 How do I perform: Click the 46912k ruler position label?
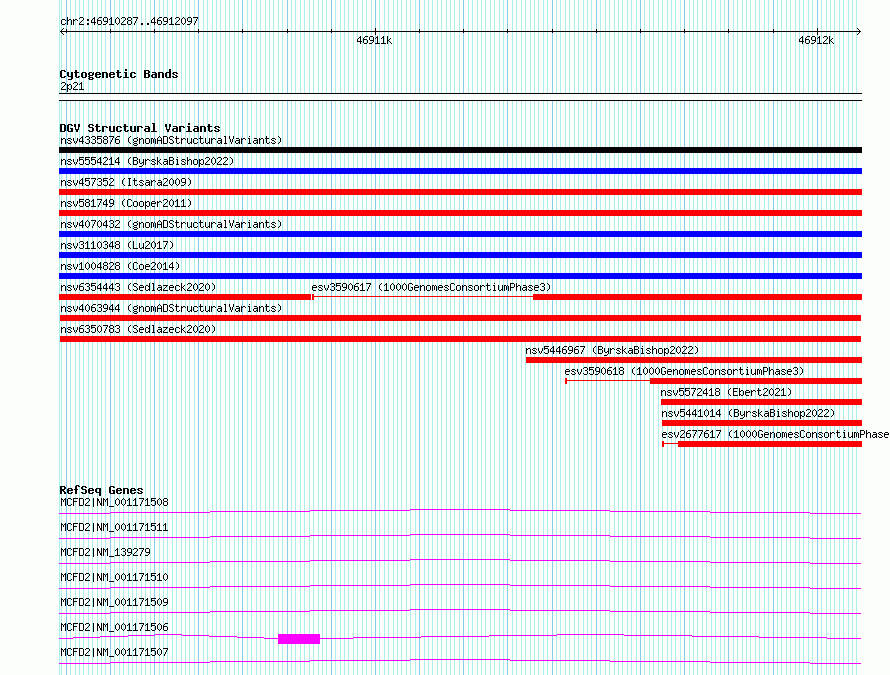pos(816,40)
